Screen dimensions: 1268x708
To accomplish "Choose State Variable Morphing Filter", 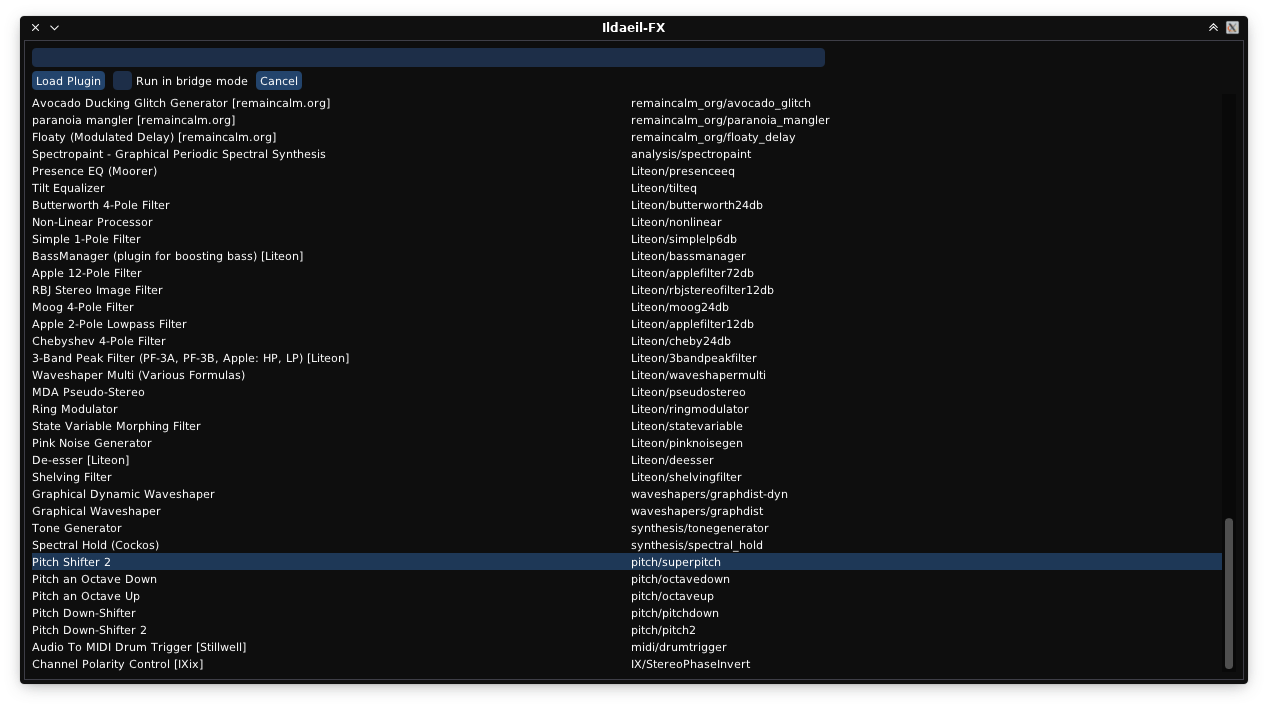I will [x=116, y=426].
